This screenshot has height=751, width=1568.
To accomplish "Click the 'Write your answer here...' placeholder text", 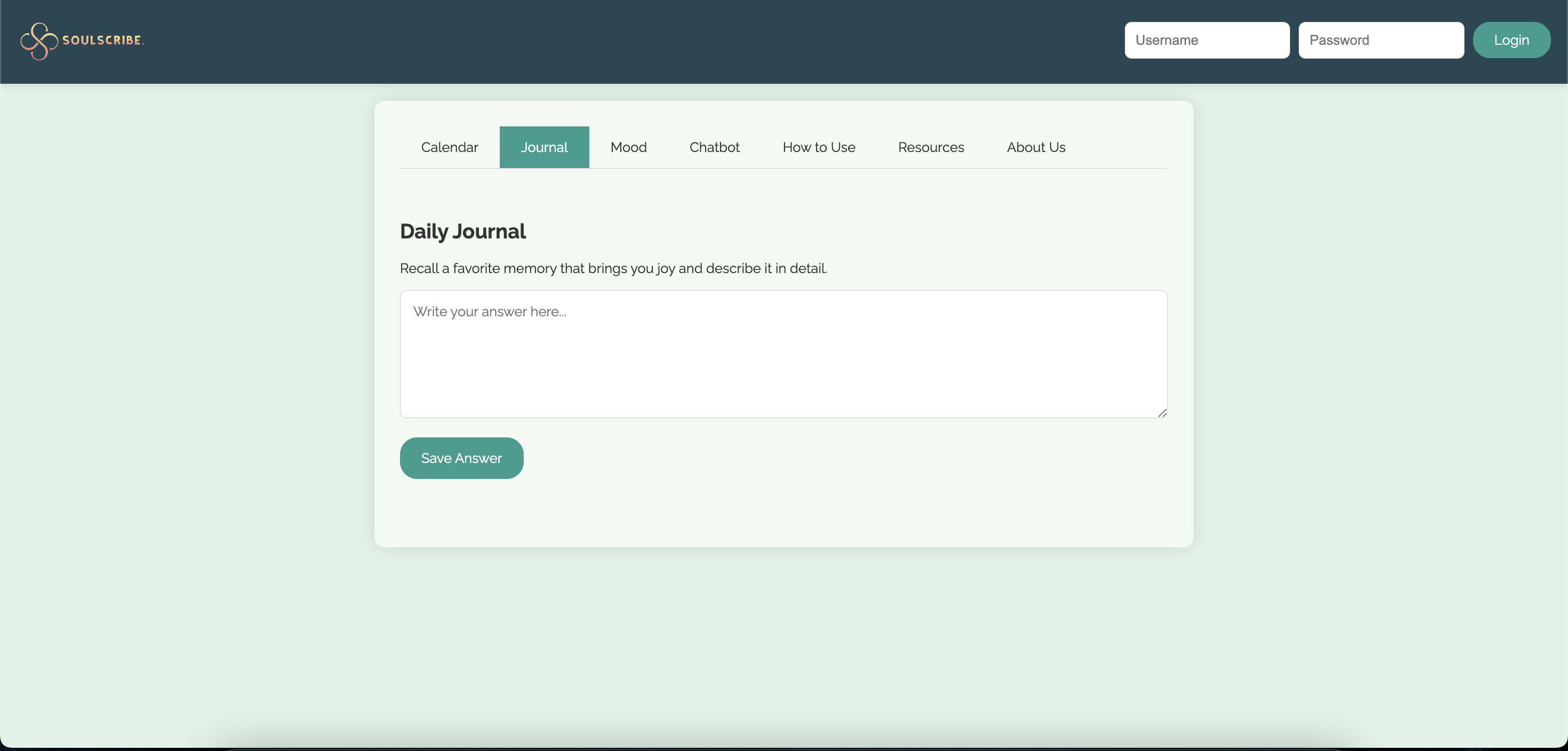I will (490, 311).
